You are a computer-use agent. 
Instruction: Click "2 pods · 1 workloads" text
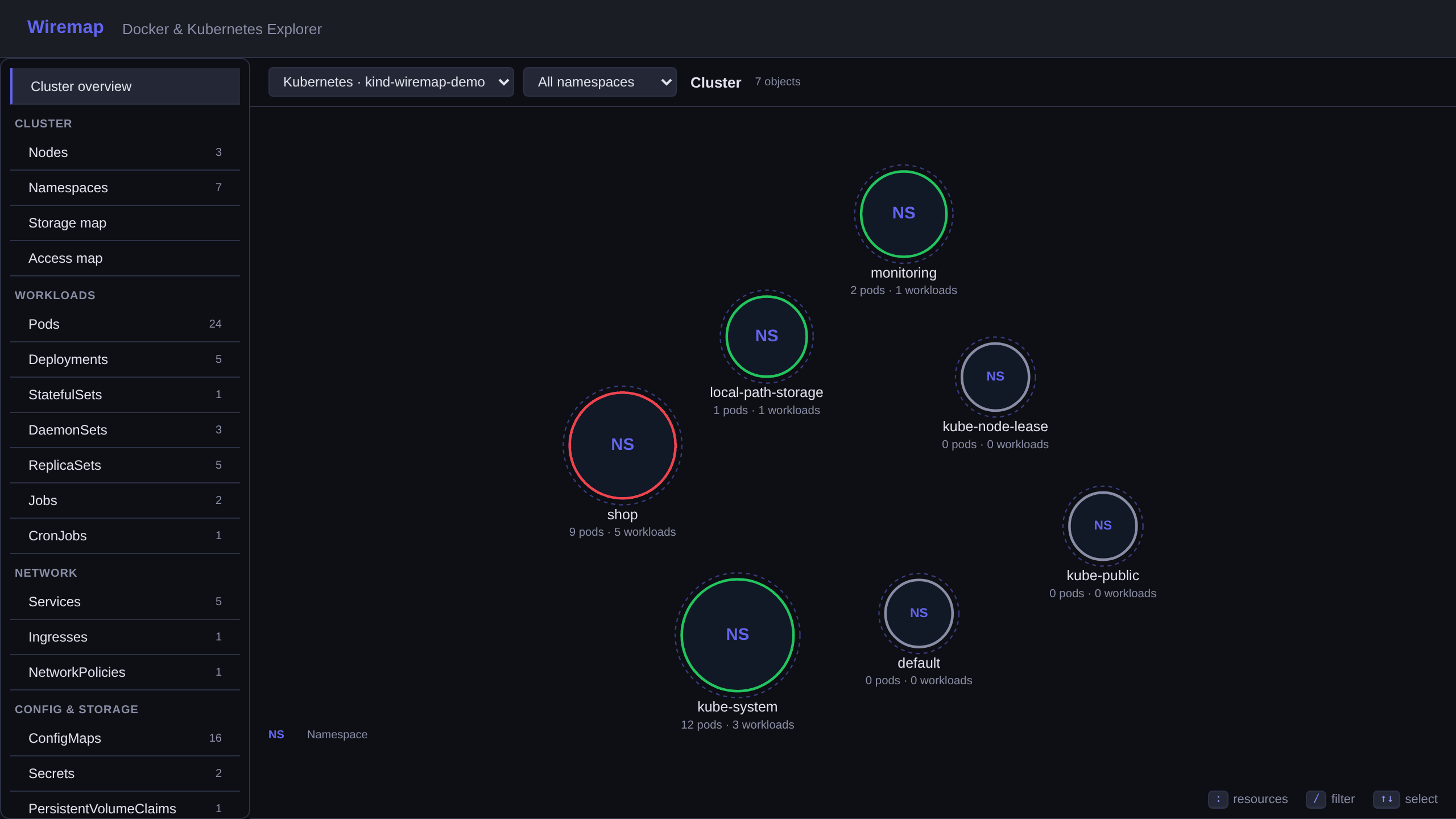click(903, 290)
